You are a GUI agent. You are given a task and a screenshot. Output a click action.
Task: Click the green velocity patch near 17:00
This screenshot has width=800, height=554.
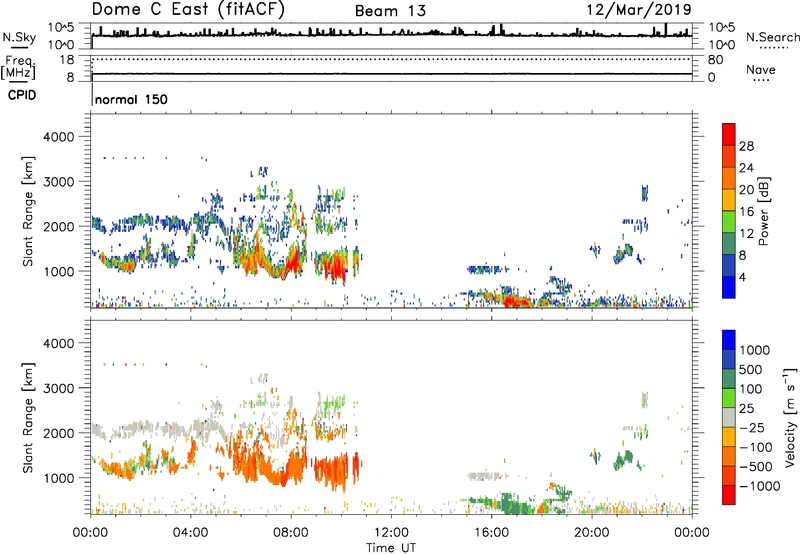[x=513, y=504]
